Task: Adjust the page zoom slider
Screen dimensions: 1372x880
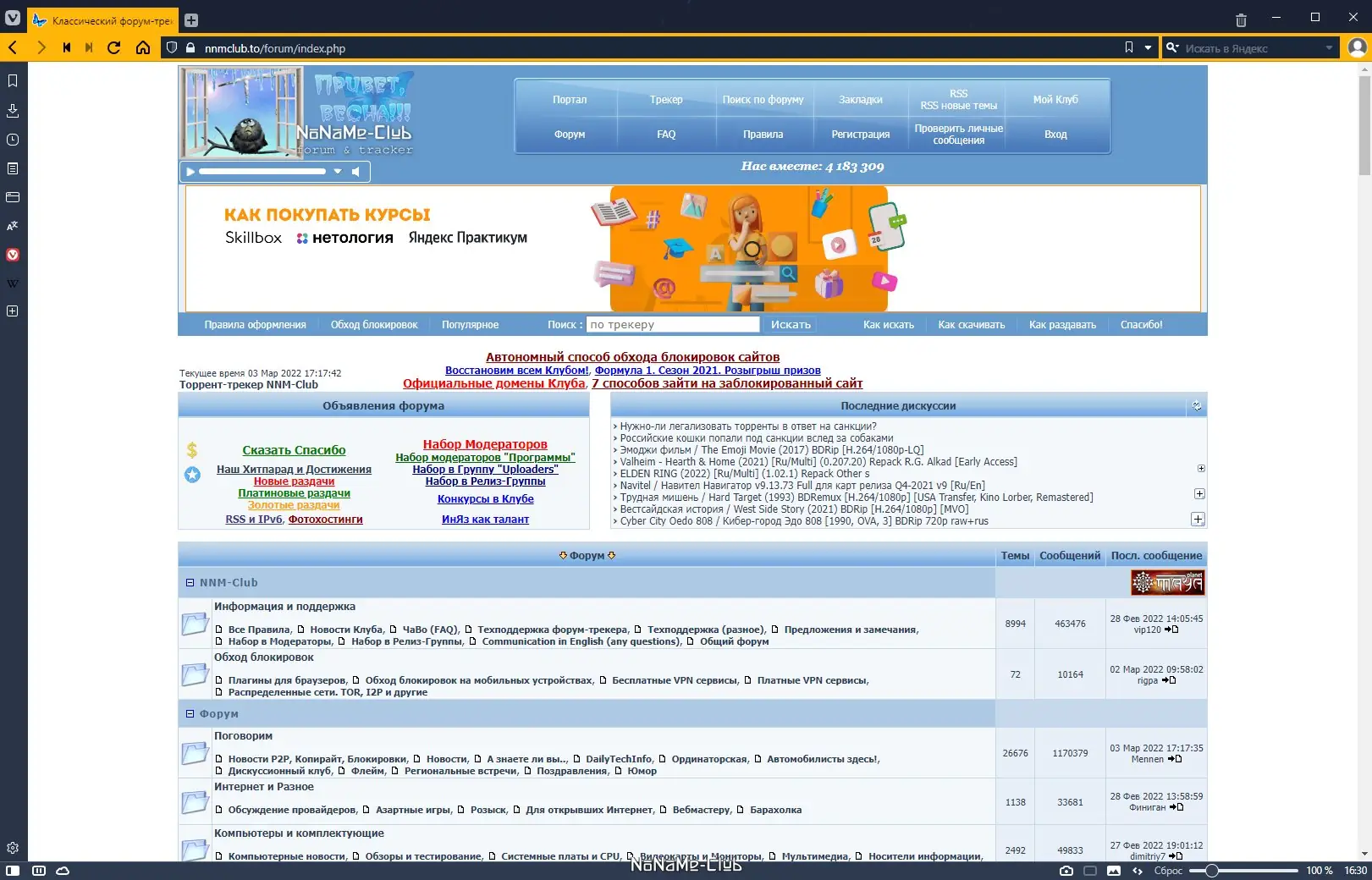Action: coord(1243,871)
